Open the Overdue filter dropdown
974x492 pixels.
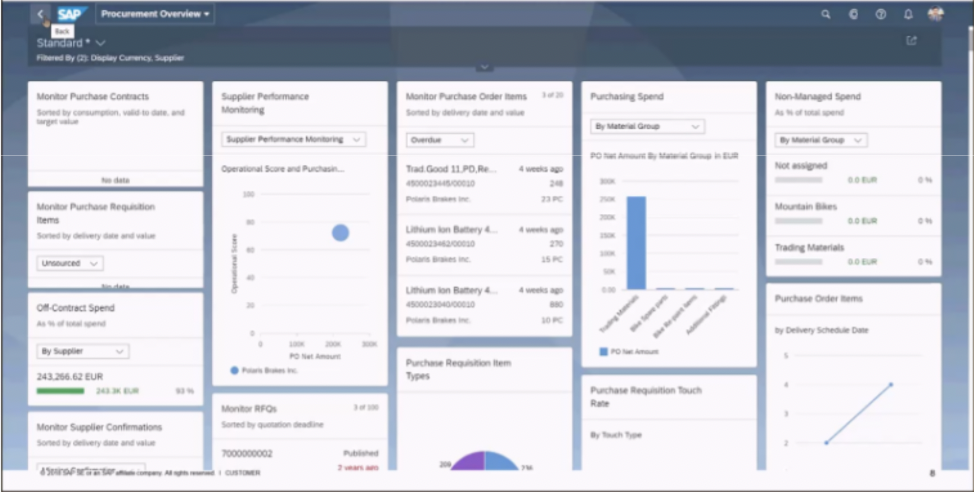440,140
